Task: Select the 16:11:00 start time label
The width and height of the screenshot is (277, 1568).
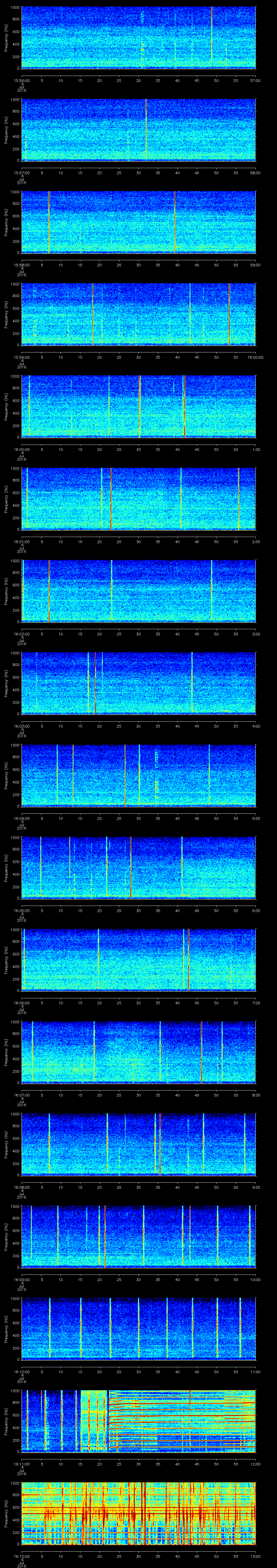Action: pos(21,1464)
